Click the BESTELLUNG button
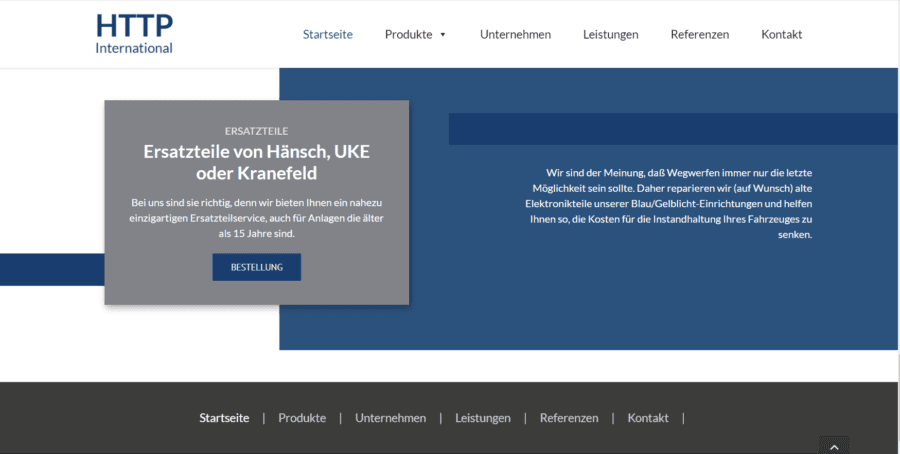This screenshot has height=454, width=900. pos(257,267)
